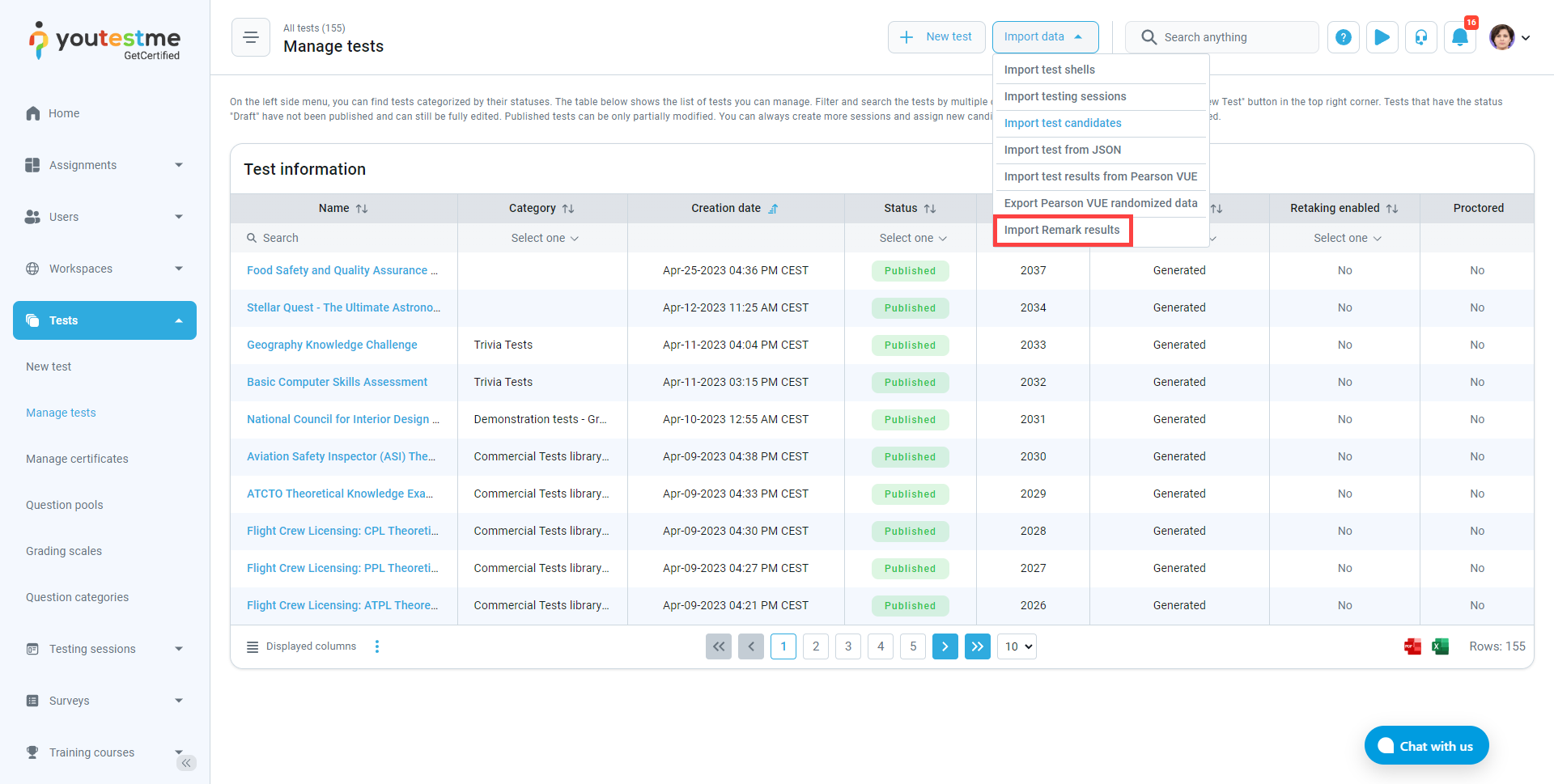
Task: Open the Category filter dropdown
Action: click(544, 238)
